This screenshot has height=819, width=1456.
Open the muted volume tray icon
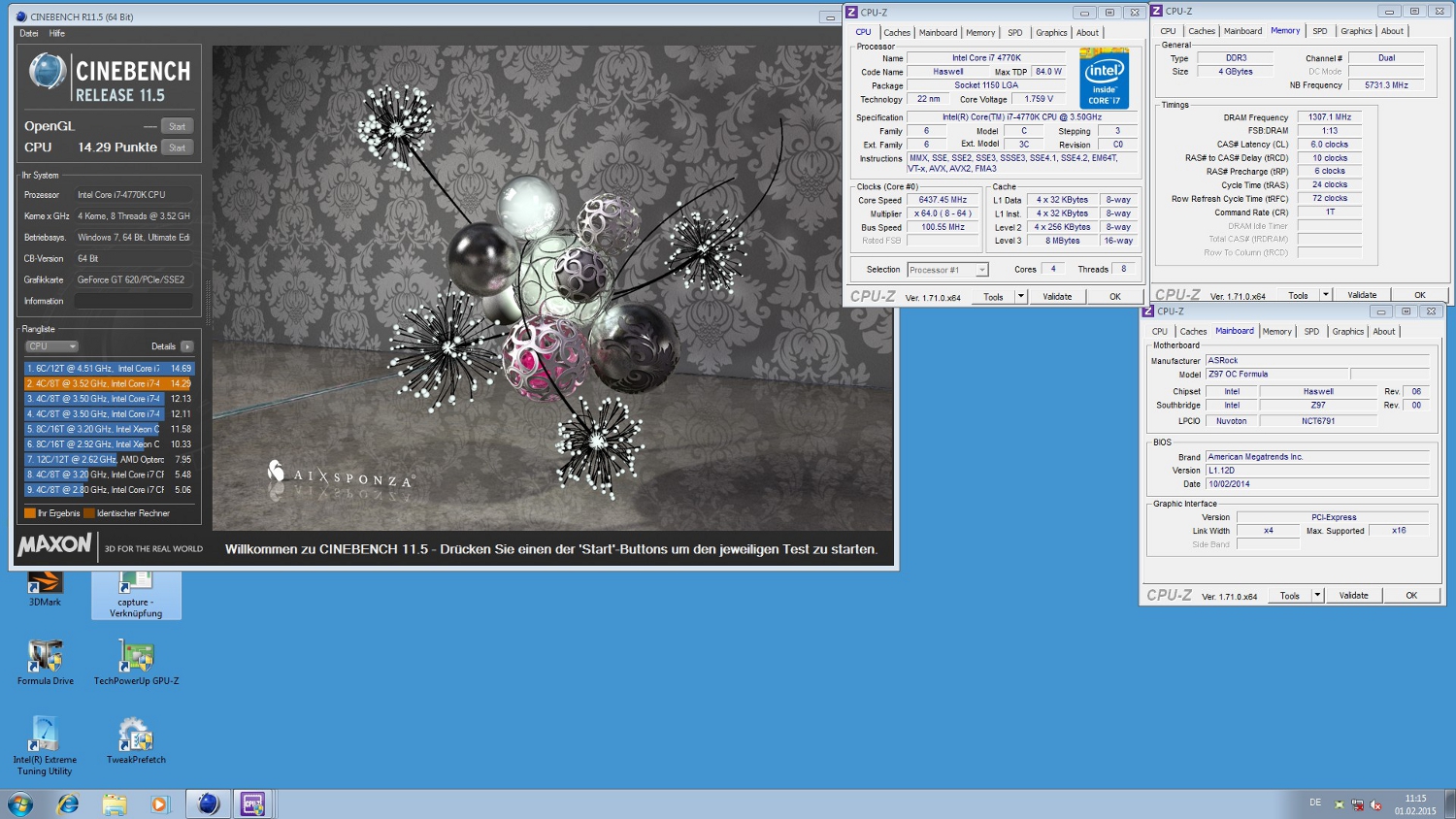point(1375,804)
